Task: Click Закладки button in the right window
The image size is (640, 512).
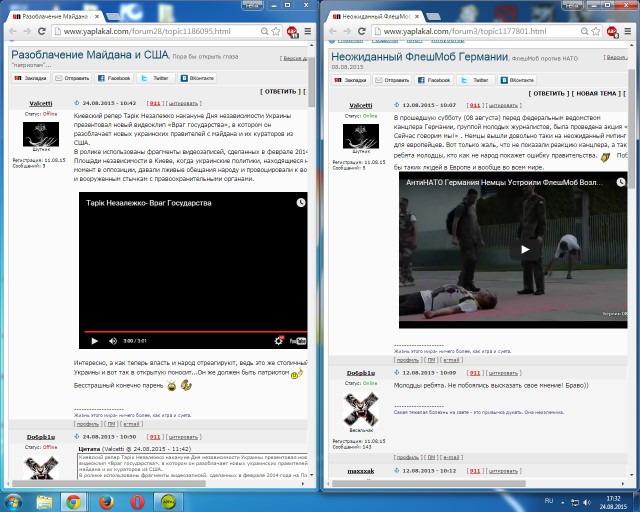Action: pyautogui.click(x=351, y=80)
